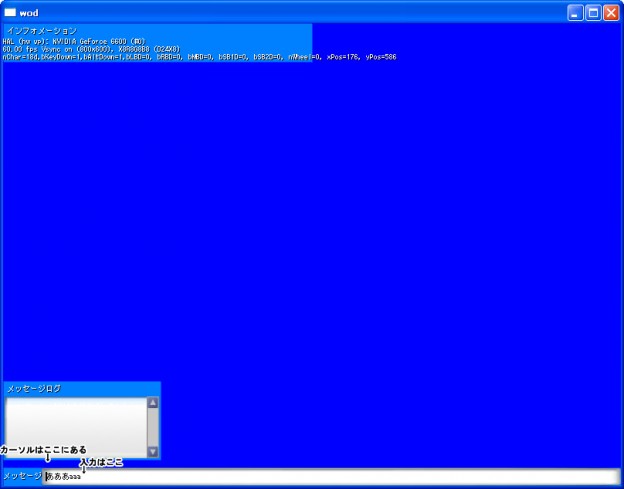The width and height of the screenshot is (624, 489).
Task: Click the typed text あああaaa
Action: (64, 477)
